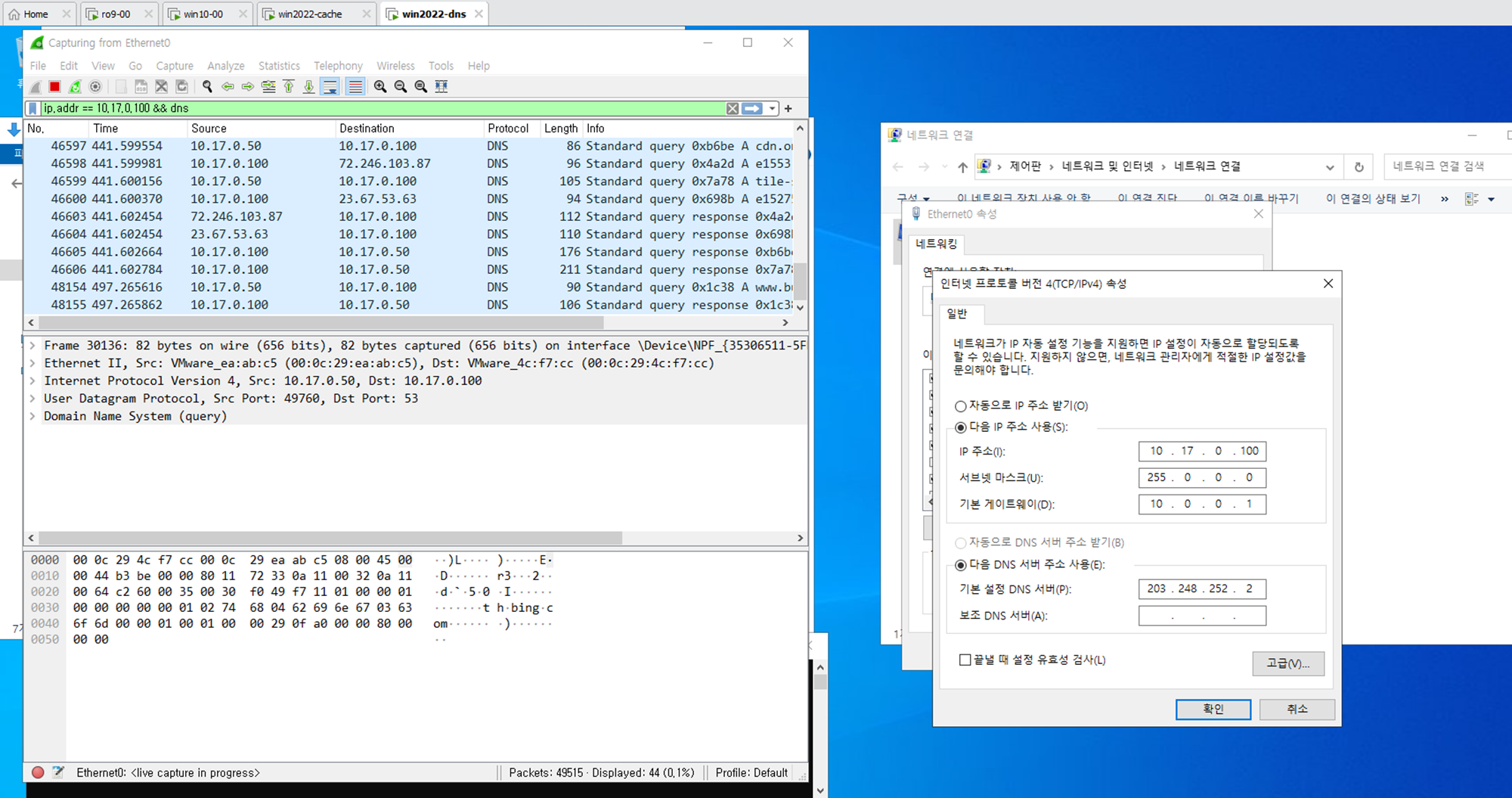Image resolution: width=1512 pixels, height=798 pixels.
Task: Add a filter expression button
Action: 789,109
